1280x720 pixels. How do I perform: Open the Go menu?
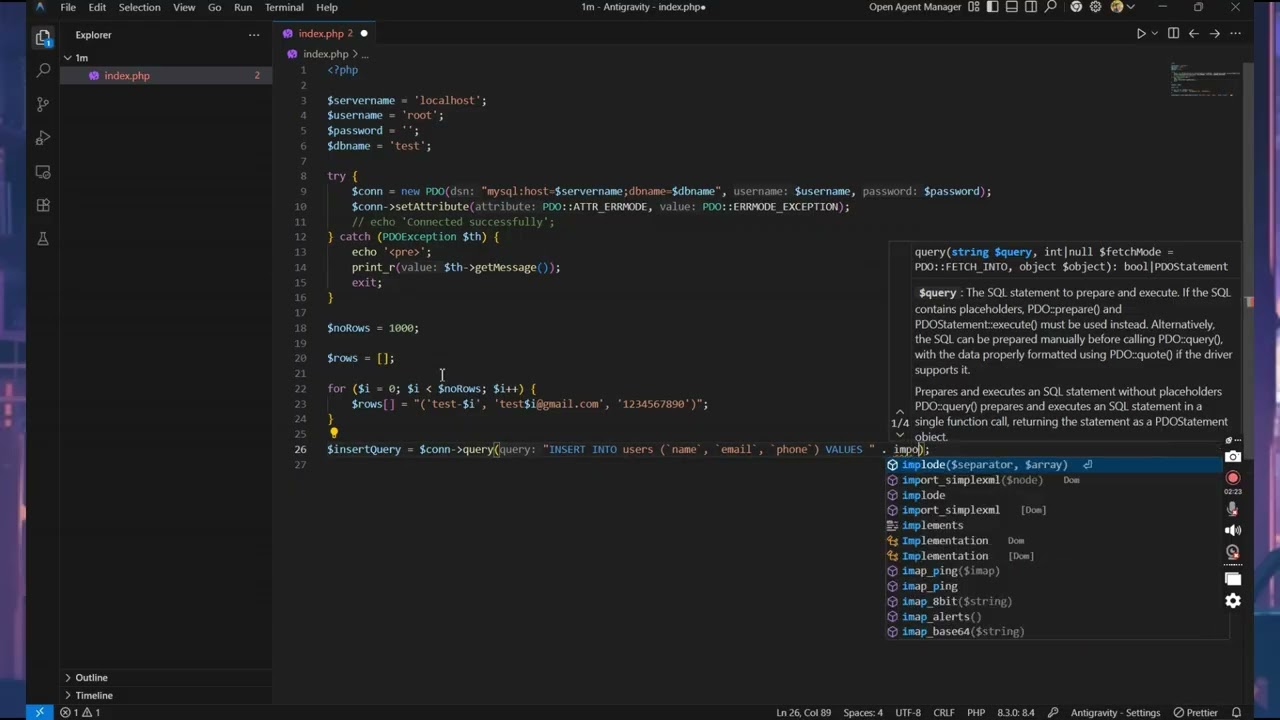pos(215,7)
